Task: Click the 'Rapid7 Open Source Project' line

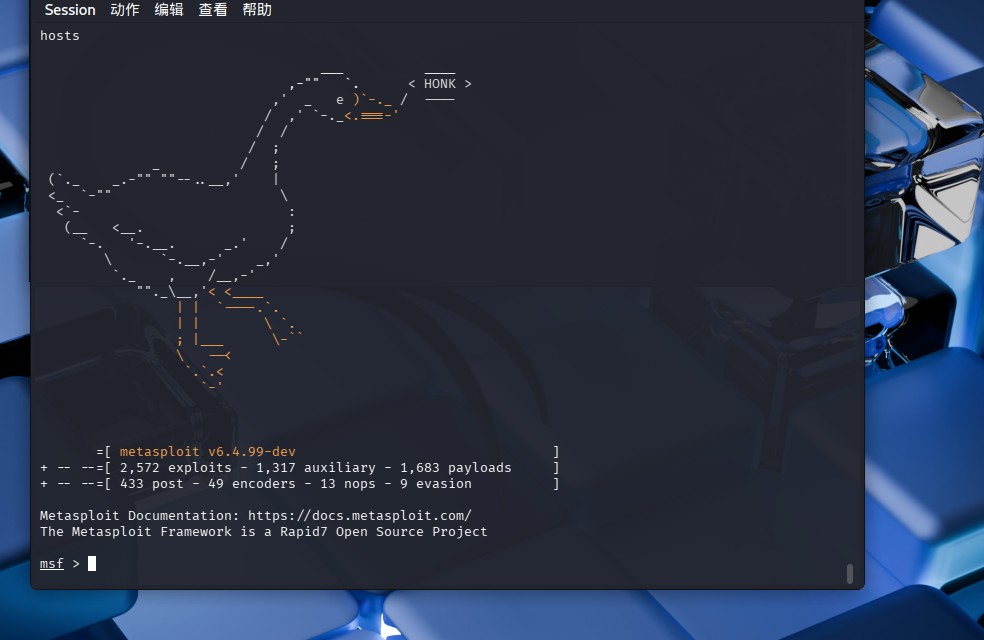Action: [x=264, y=531]
